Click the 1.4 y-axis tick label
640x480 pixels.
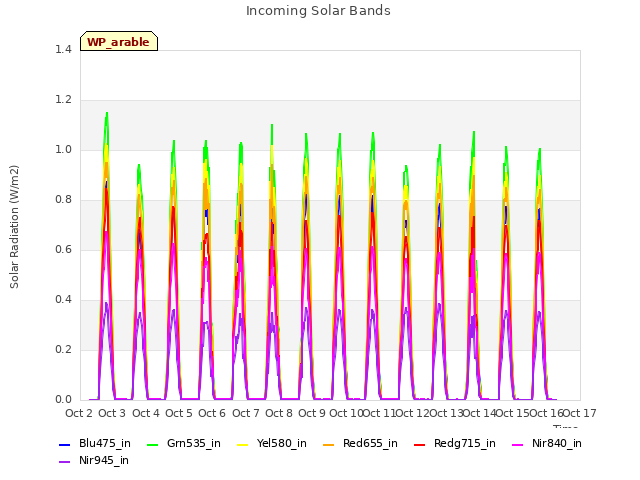pyautogui.click(x=63, y=49)
